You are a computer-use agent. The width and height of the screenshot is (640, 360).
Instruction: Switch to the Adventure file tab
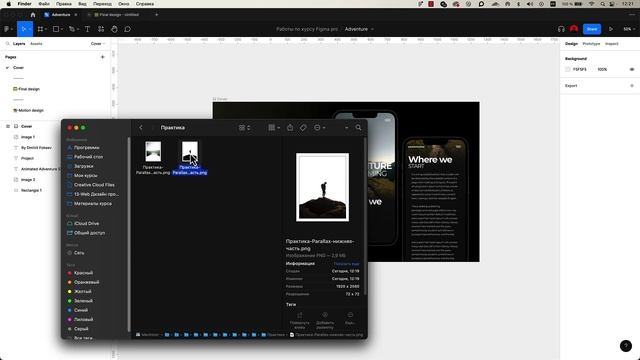pos(60,15)
